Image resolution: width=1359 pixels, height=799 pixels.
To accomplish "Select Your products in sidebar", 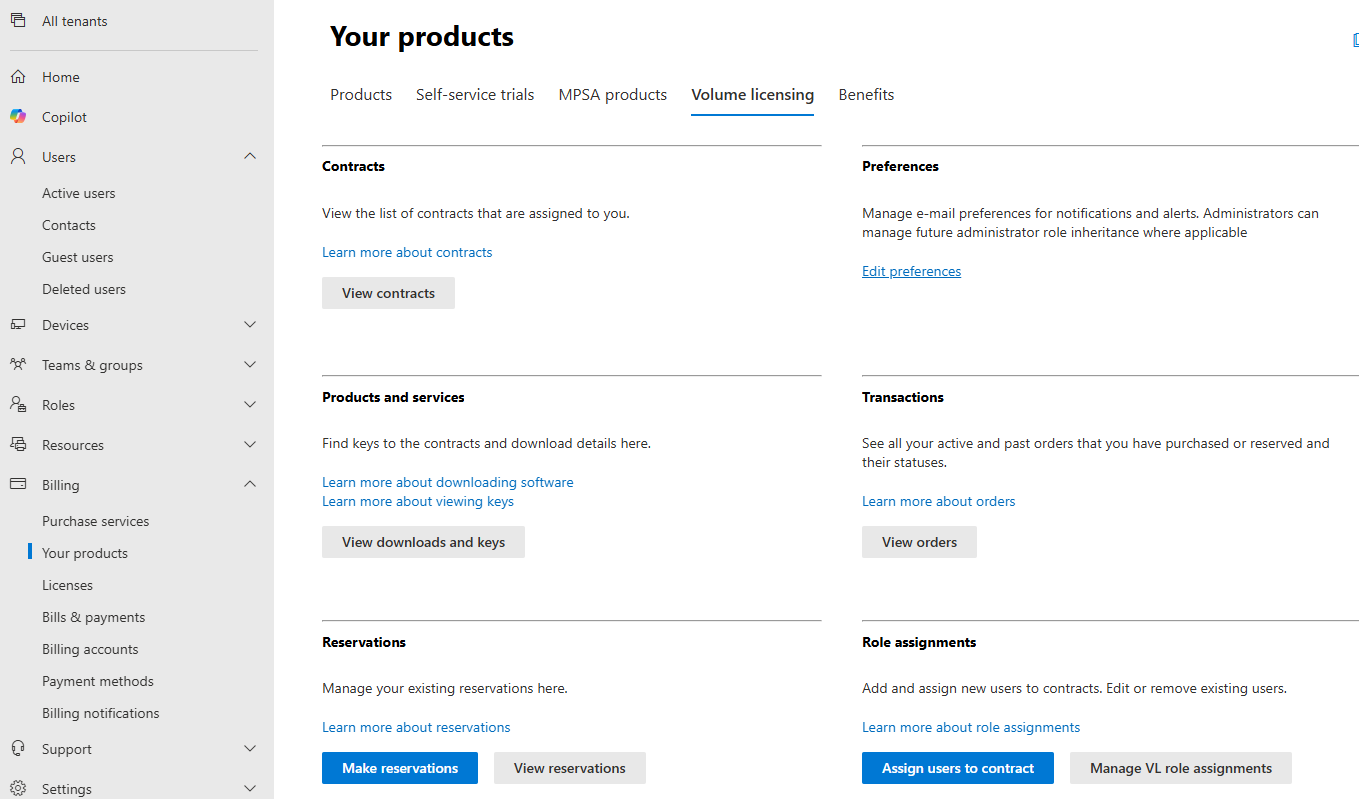I will coord(85,553).
